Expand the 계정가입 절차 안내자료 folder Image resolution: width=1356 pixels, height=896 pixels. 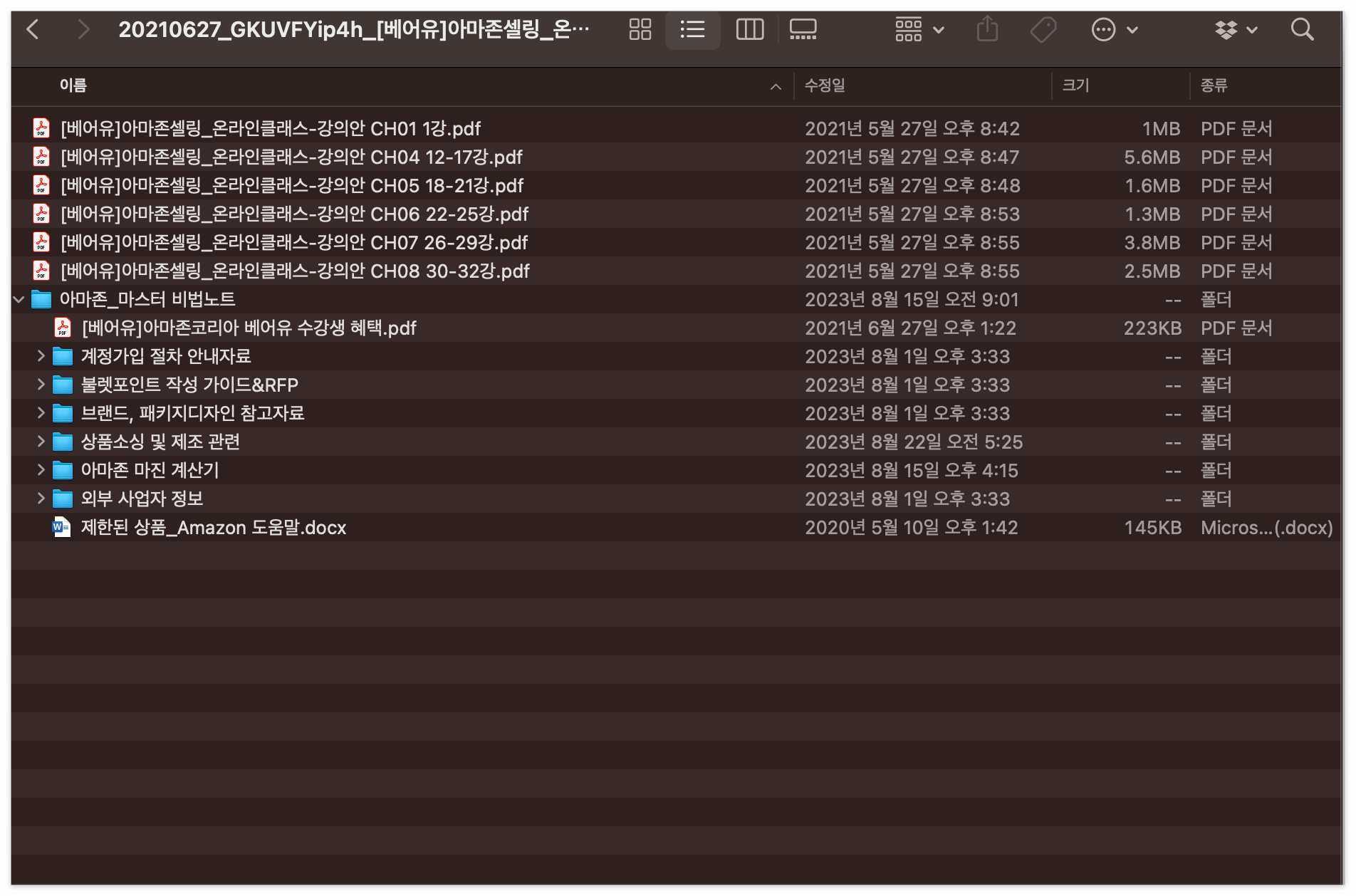(x=41, y=356)
